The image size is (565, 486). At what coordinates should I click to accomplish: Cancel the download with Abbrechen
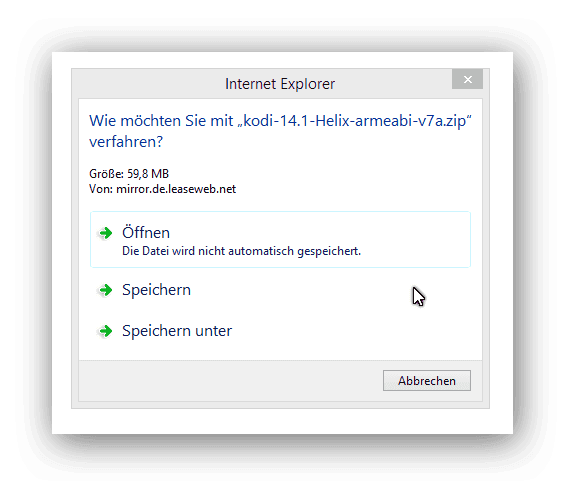[x=427, y=380]
